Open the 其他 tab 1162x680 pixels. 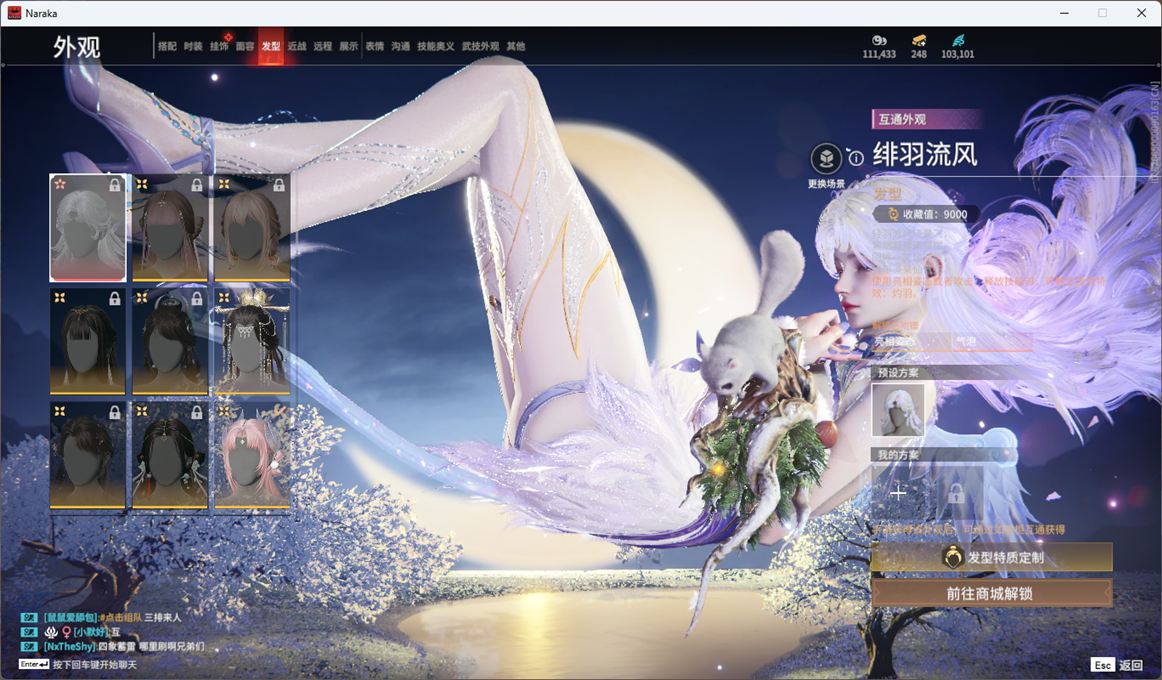pyautogui.click(x=516, y=46)
